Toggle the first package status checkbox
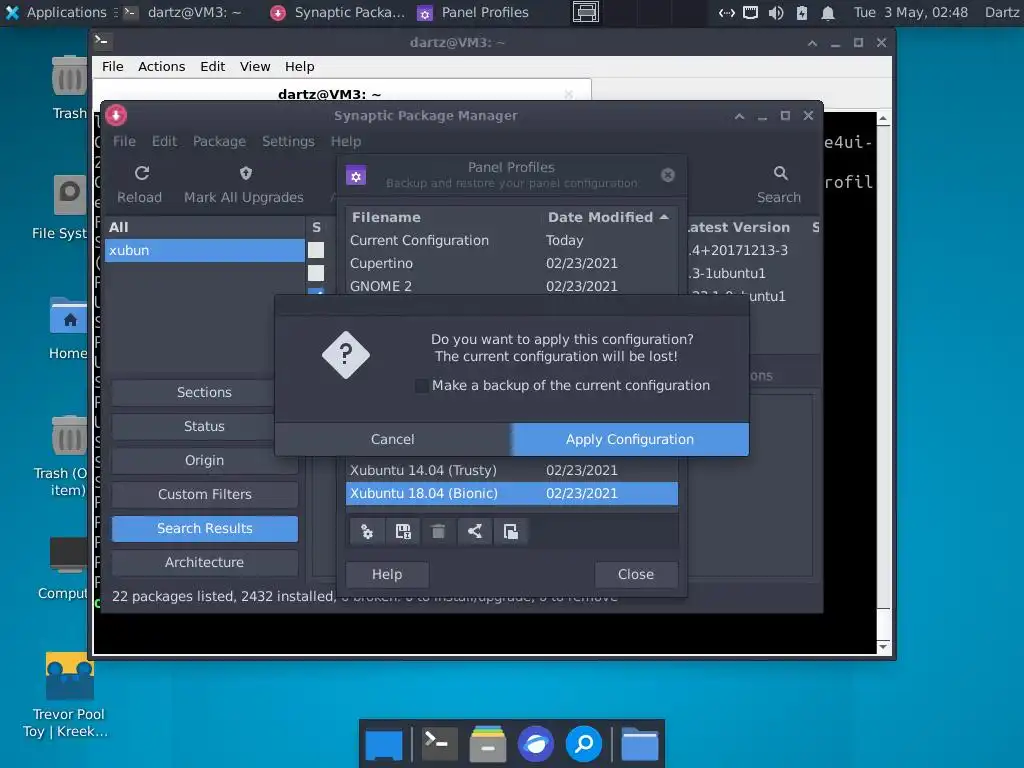 pyautogui.click(x=316, y=250)
